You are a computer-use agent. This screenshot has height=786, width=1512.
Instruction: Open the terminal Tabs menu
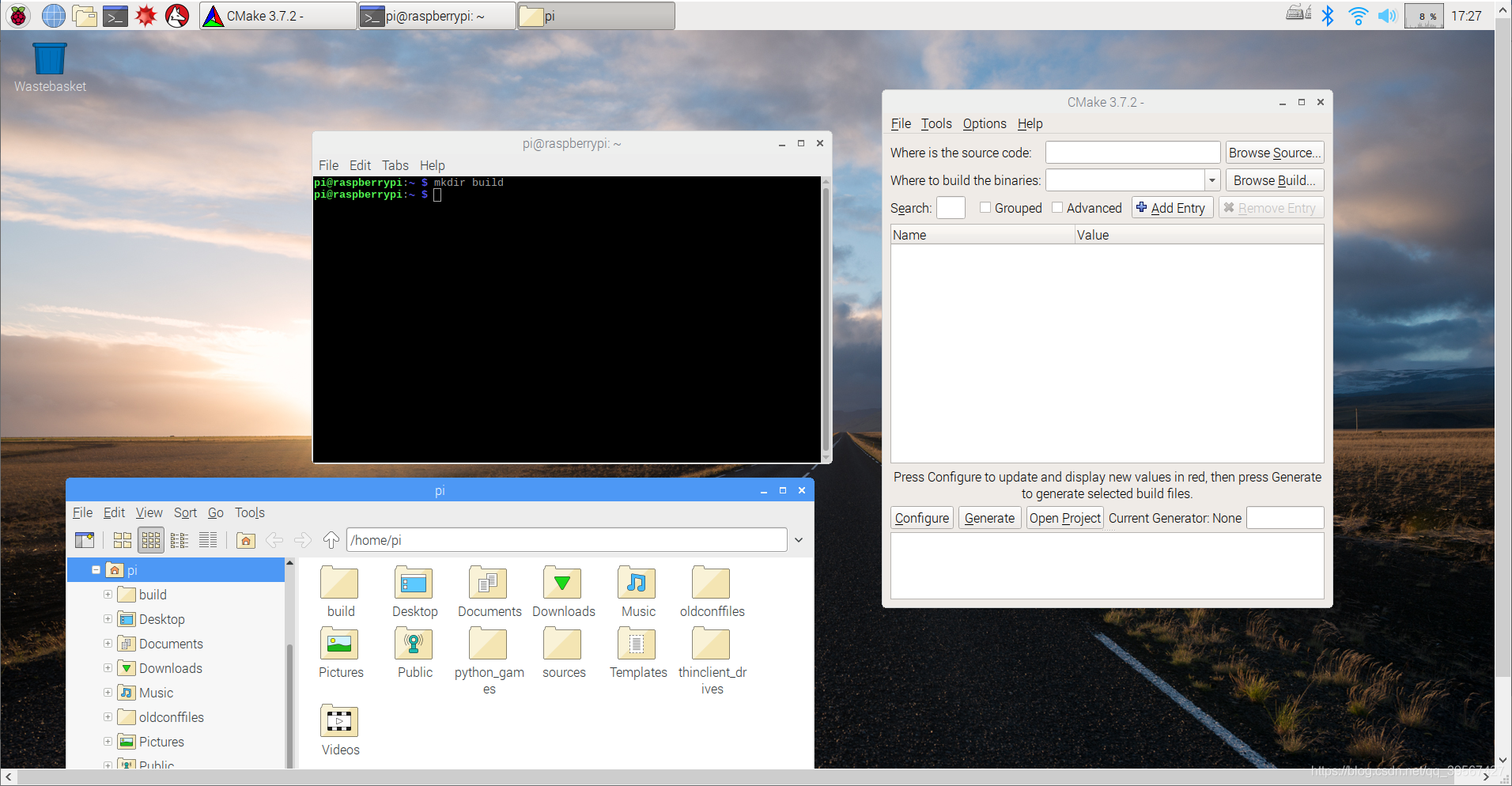(x=395, y=165)
